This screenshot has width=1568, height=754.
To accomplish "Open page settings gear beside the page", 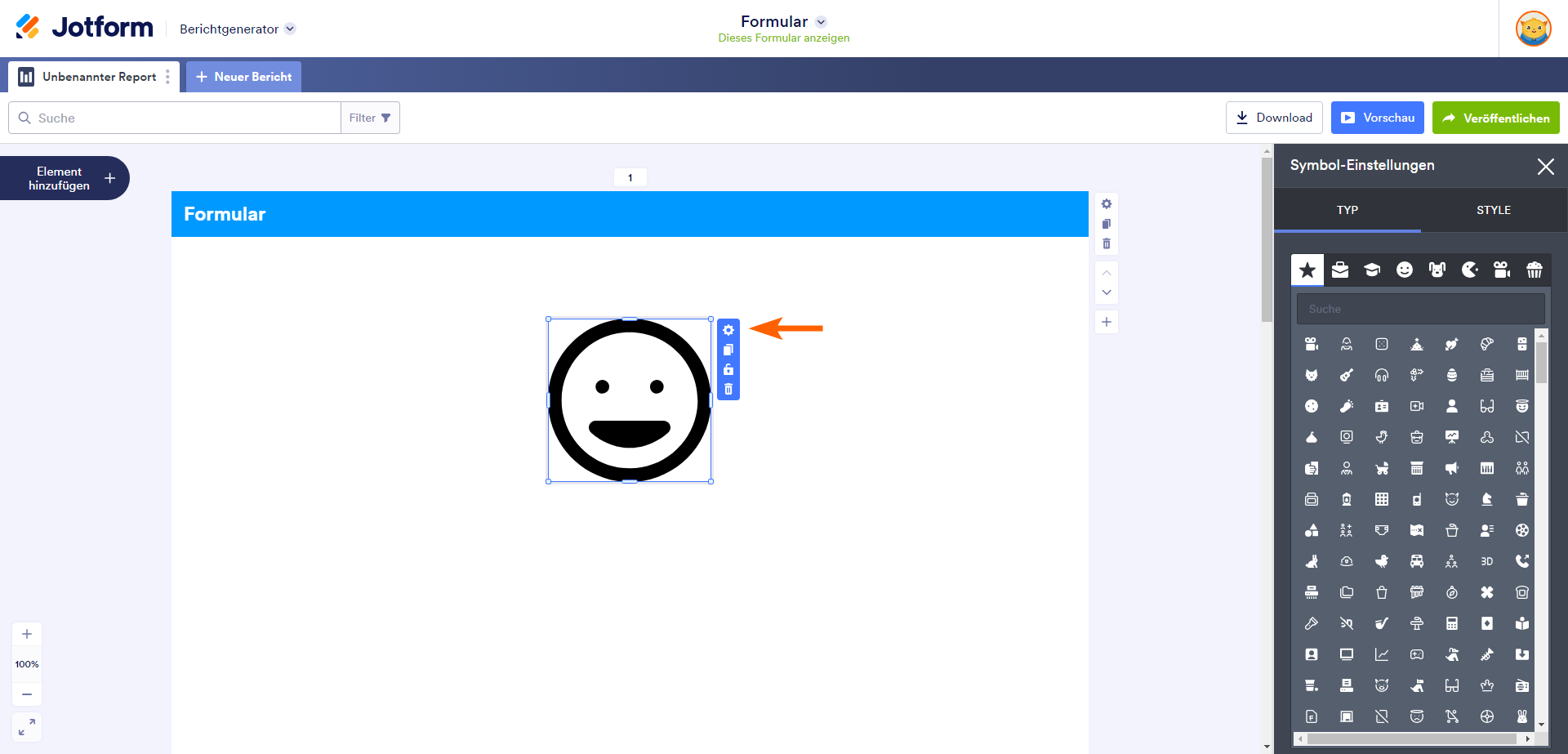I will (x=1107, y=203).
